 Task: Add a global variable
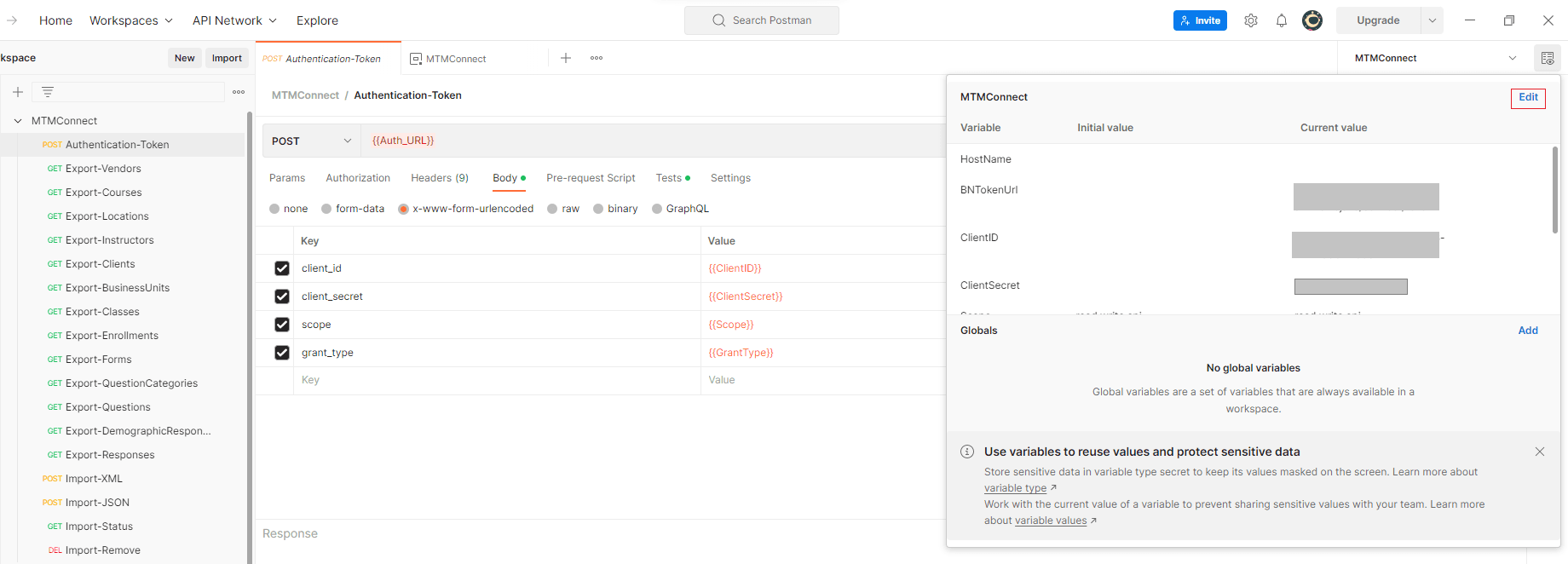coord(1528,331)
